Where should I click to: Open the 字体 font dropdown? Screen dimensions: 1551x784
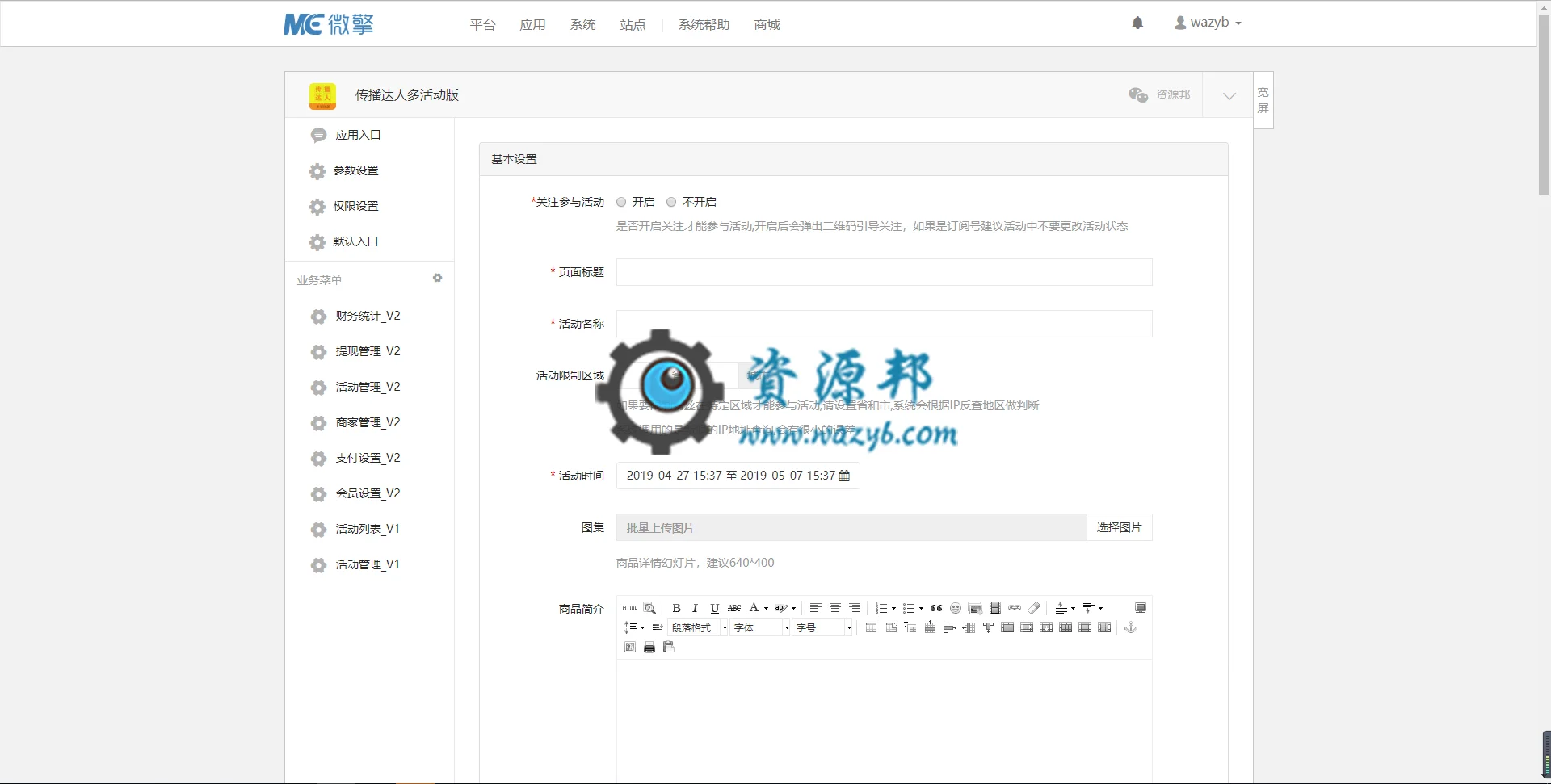click(762, 627)
